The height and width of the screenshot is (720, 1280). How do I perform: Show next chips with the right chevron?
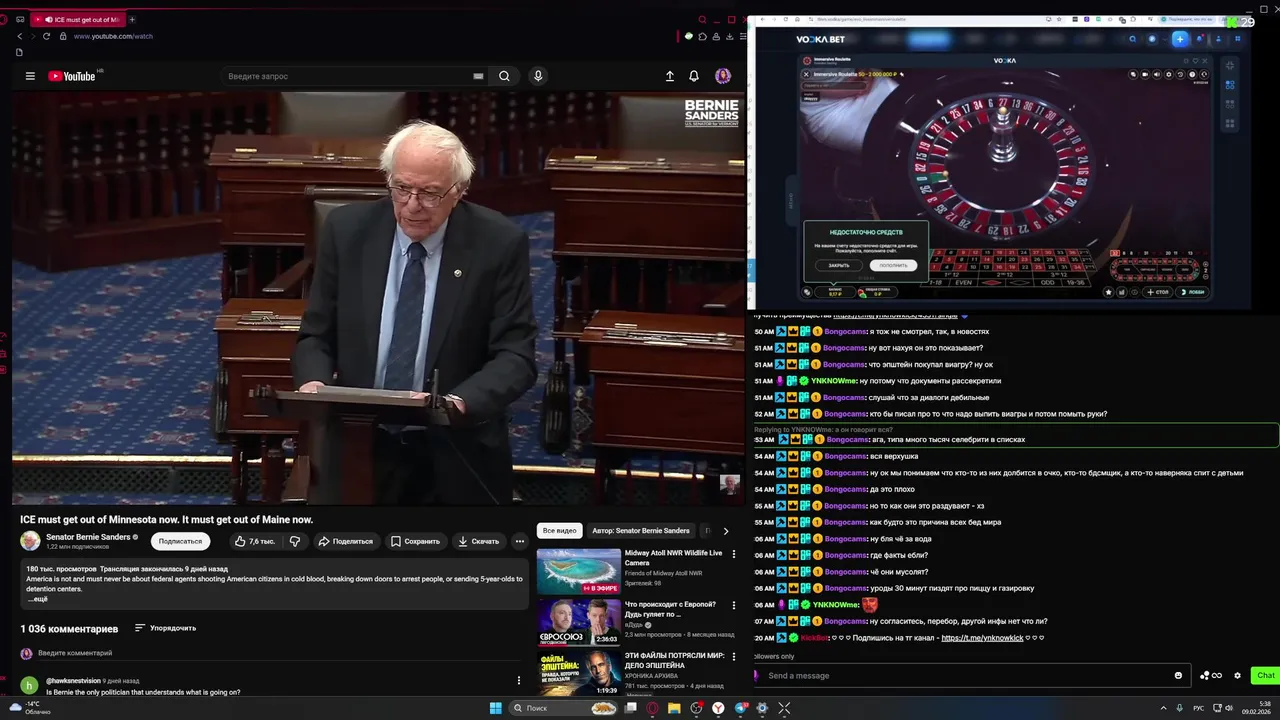726,531
